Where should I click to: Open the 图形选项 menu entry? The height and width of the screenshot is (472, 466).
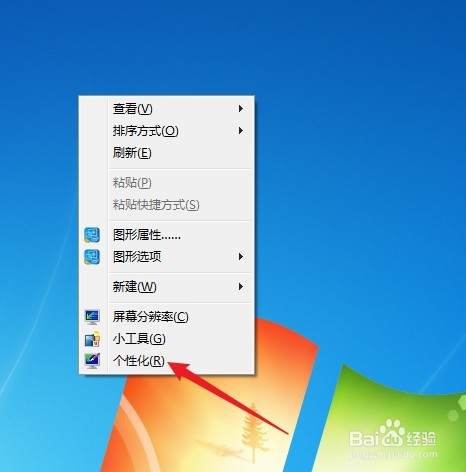167,257
